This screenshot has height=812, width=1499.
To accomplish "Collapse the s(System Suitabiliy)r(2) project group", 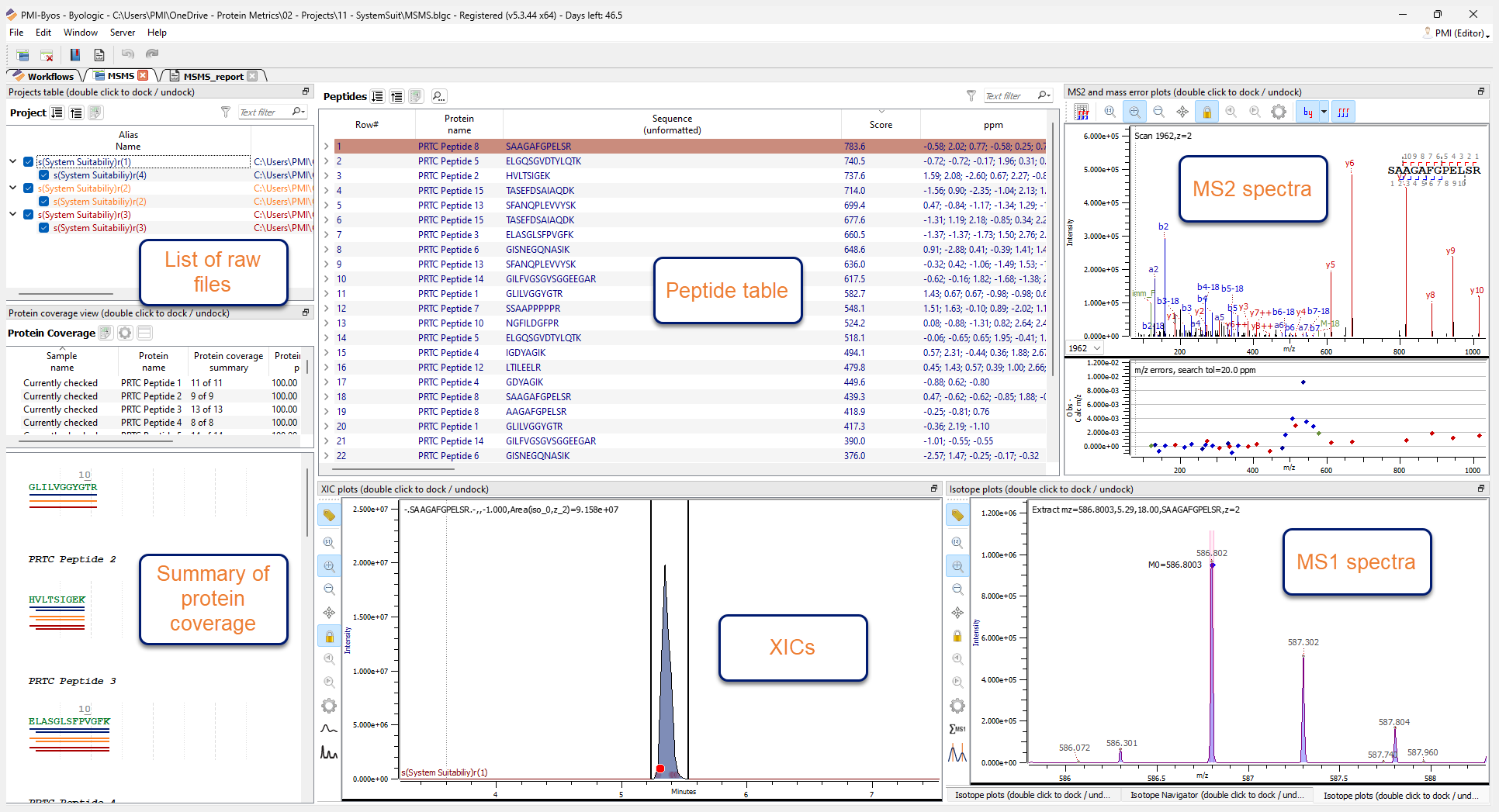I will (x=12, y=188).
